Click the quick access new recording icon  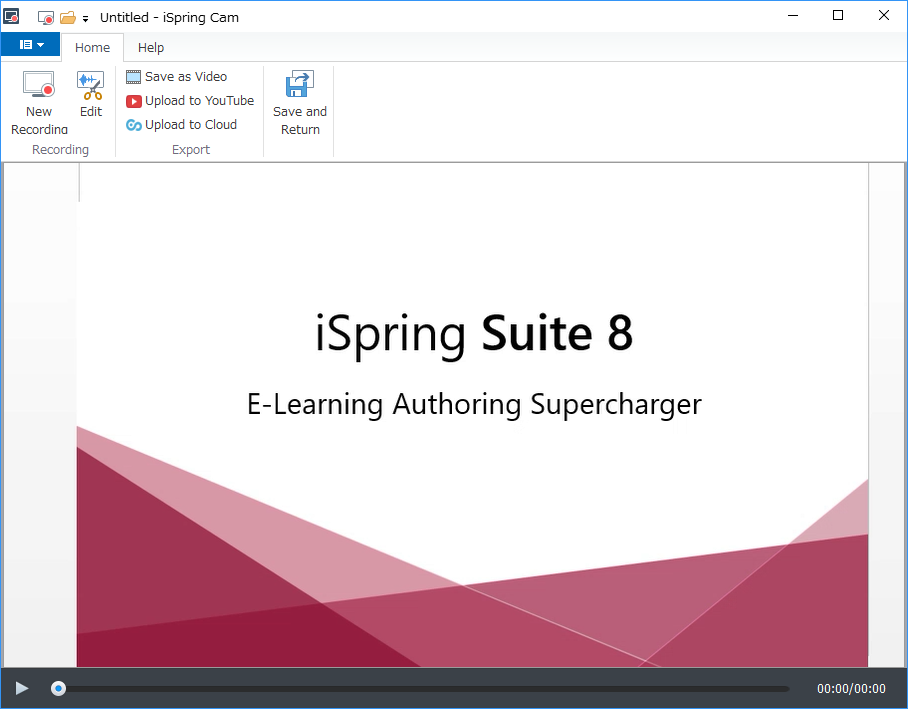click(x=46, y=18)
